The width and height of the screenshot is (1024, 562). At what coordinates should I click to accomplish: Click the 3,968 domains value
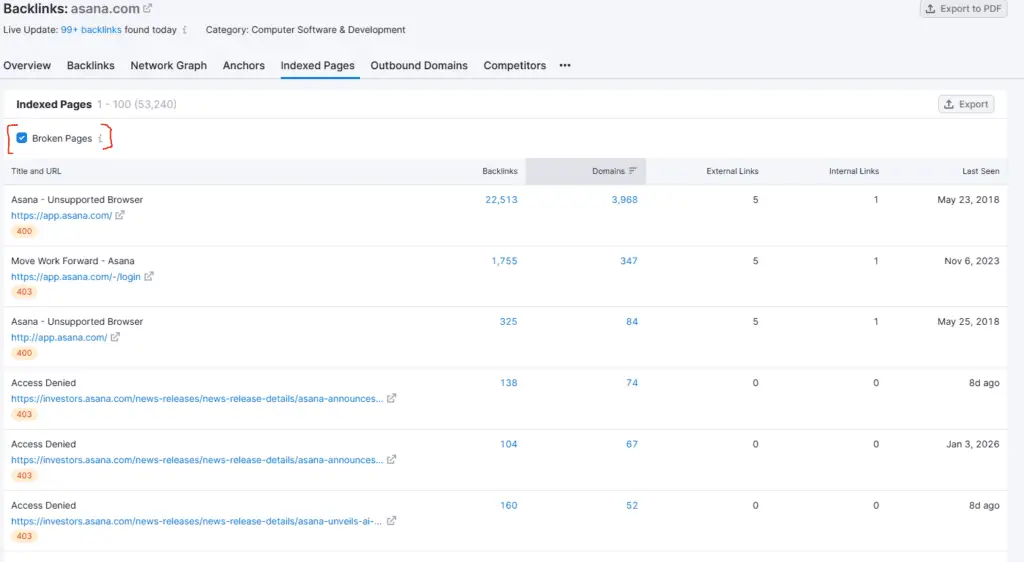click(x=624, y=200)
